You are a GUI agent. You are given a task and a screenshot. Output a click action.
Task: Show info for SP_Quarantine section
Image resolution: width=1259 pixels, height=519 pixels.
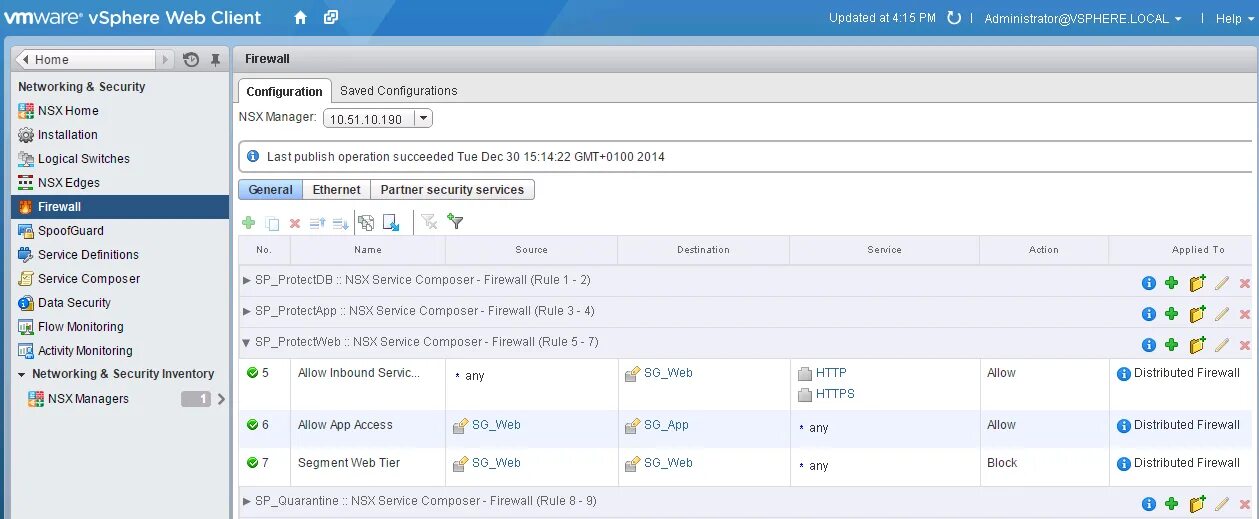coord(1149,505)
